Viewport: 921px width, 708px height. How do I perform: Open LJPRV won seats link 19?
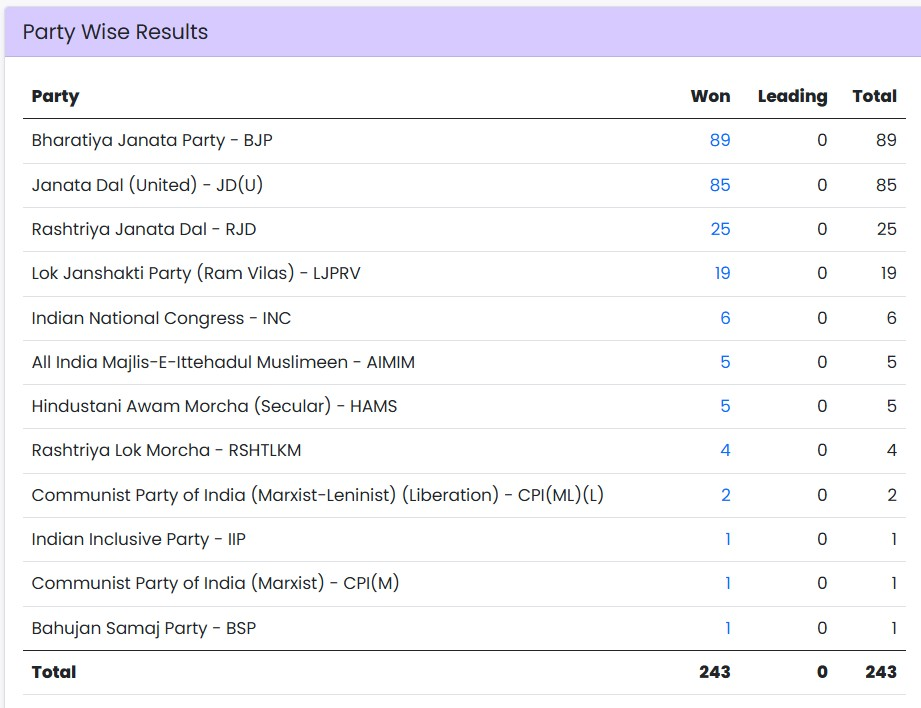(x=722, y=273)
